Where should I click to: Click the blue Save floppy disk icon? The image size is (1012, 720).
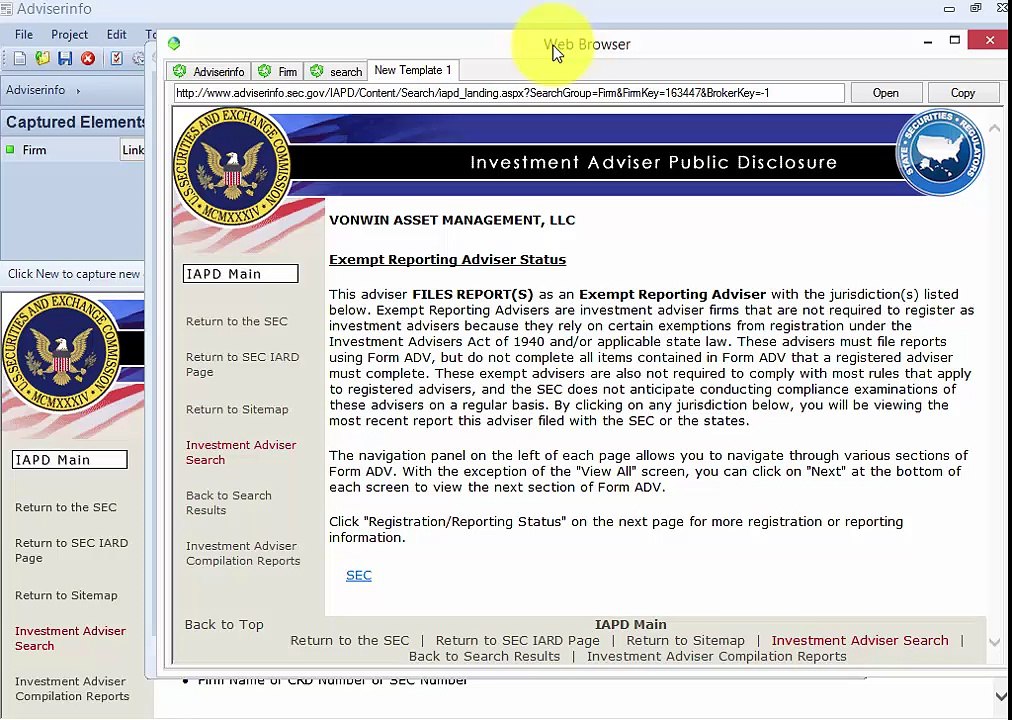[x=65, y=59]
